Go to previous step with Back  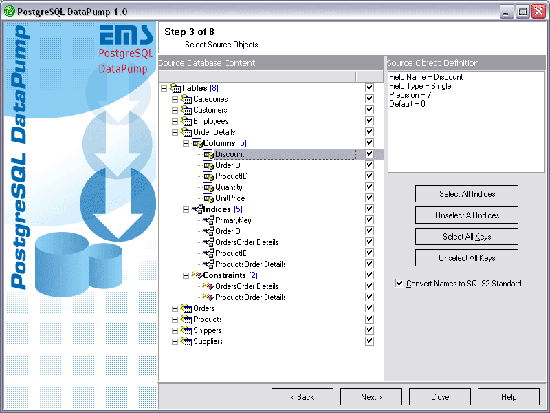point(302,397)
